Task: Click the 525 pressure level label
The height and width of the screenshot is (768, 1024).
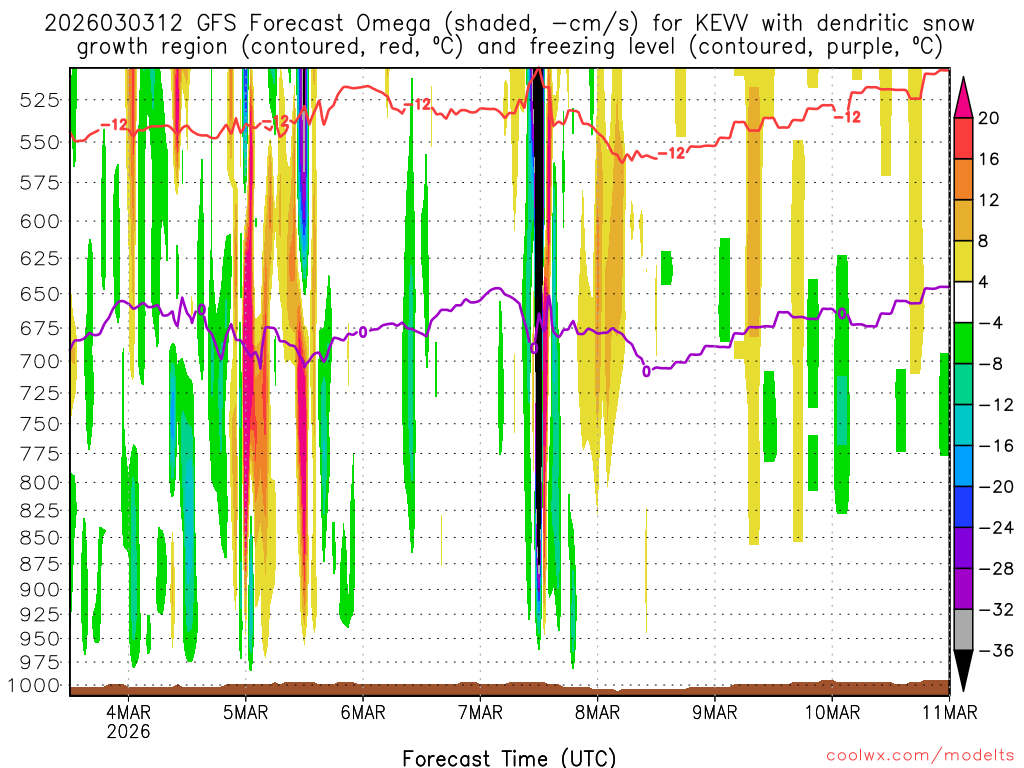Action: click(39, 100)
